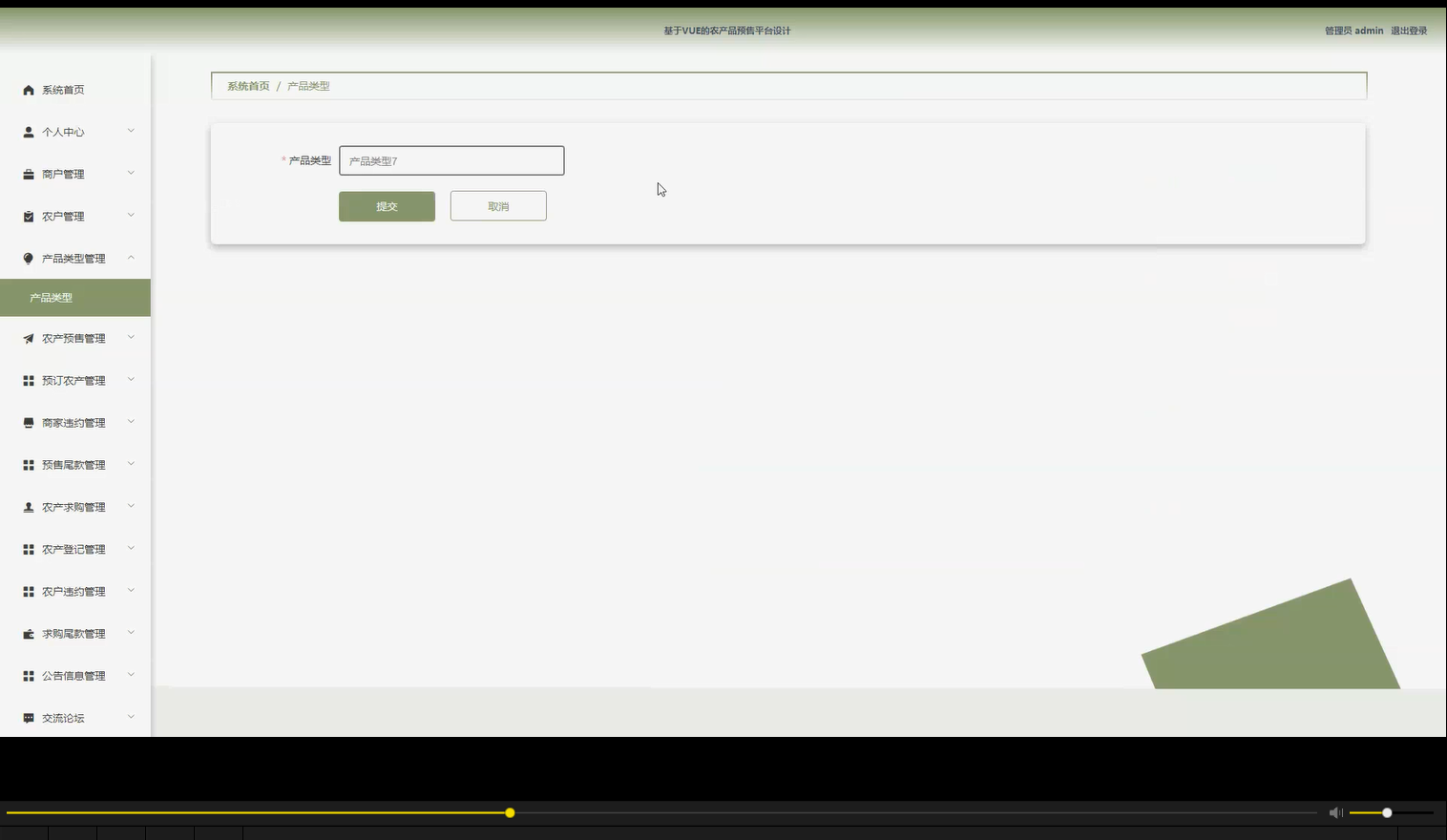Expand the 农产预售管理 chevron
Screen dimensions: 1447x840
point(131,337)
